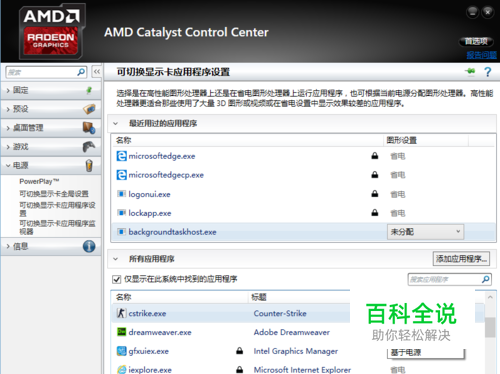Collapse the 最近用过的应用程序 section

pyautogui.click(x=115, y=124)
